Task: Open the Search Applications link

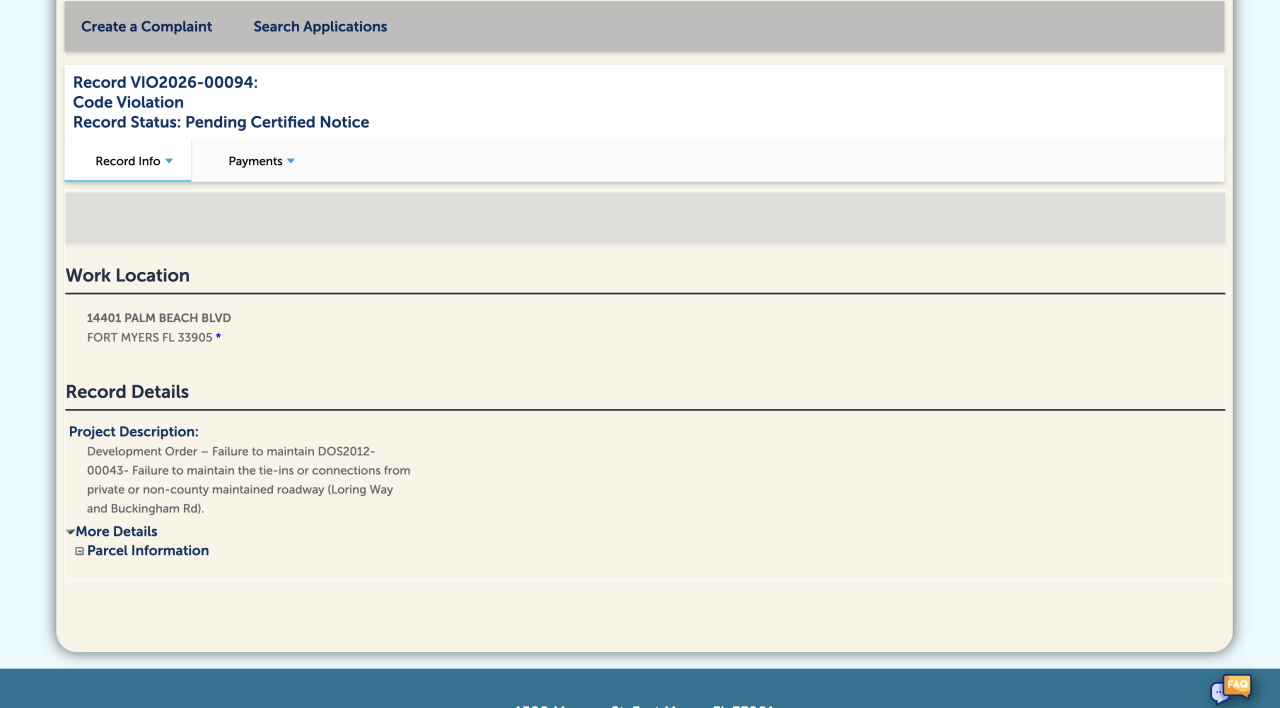Action: [320, 27]
